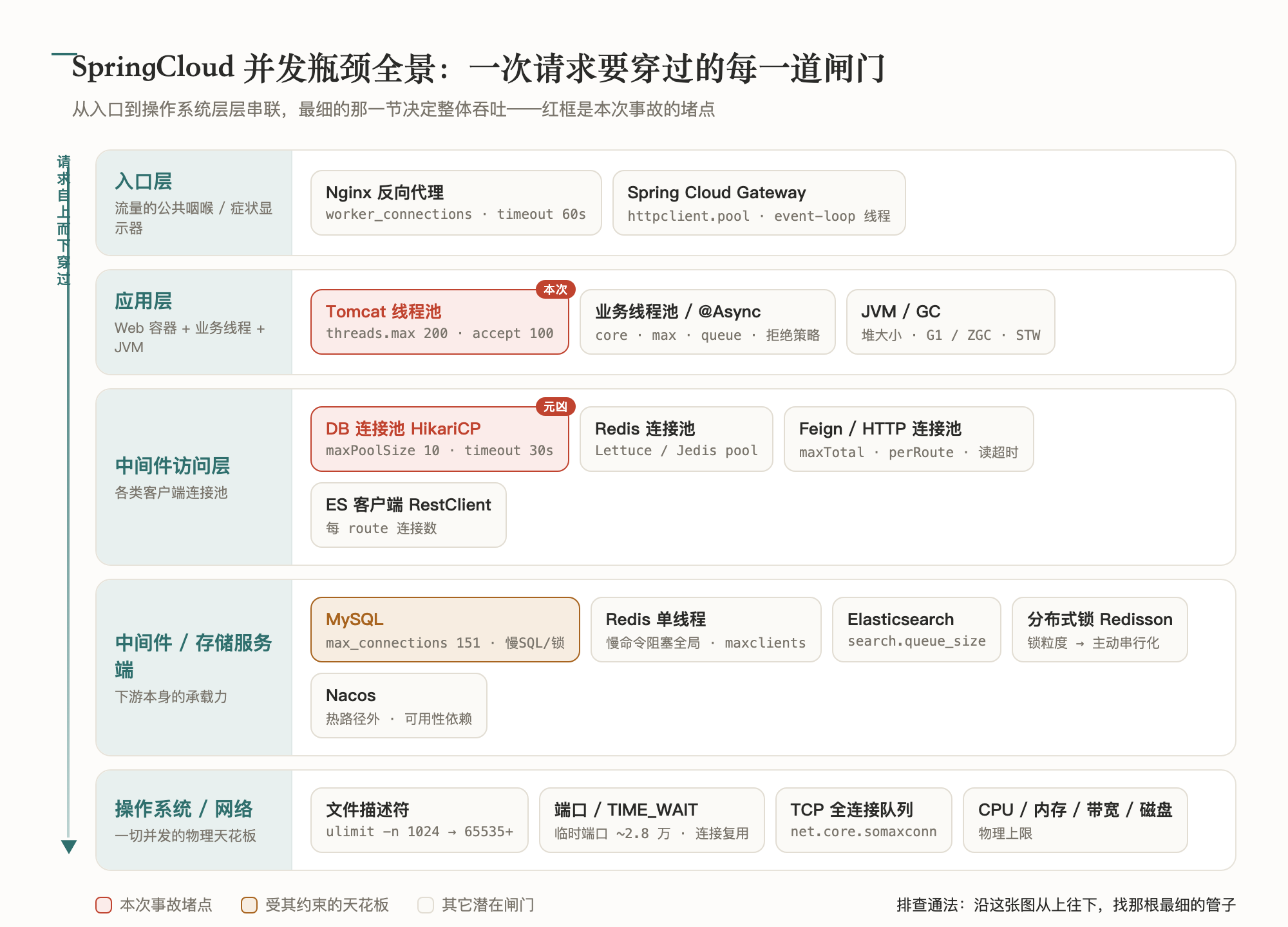Click the grey 其它潜在闸门 legend swatch

pos(426,905)
